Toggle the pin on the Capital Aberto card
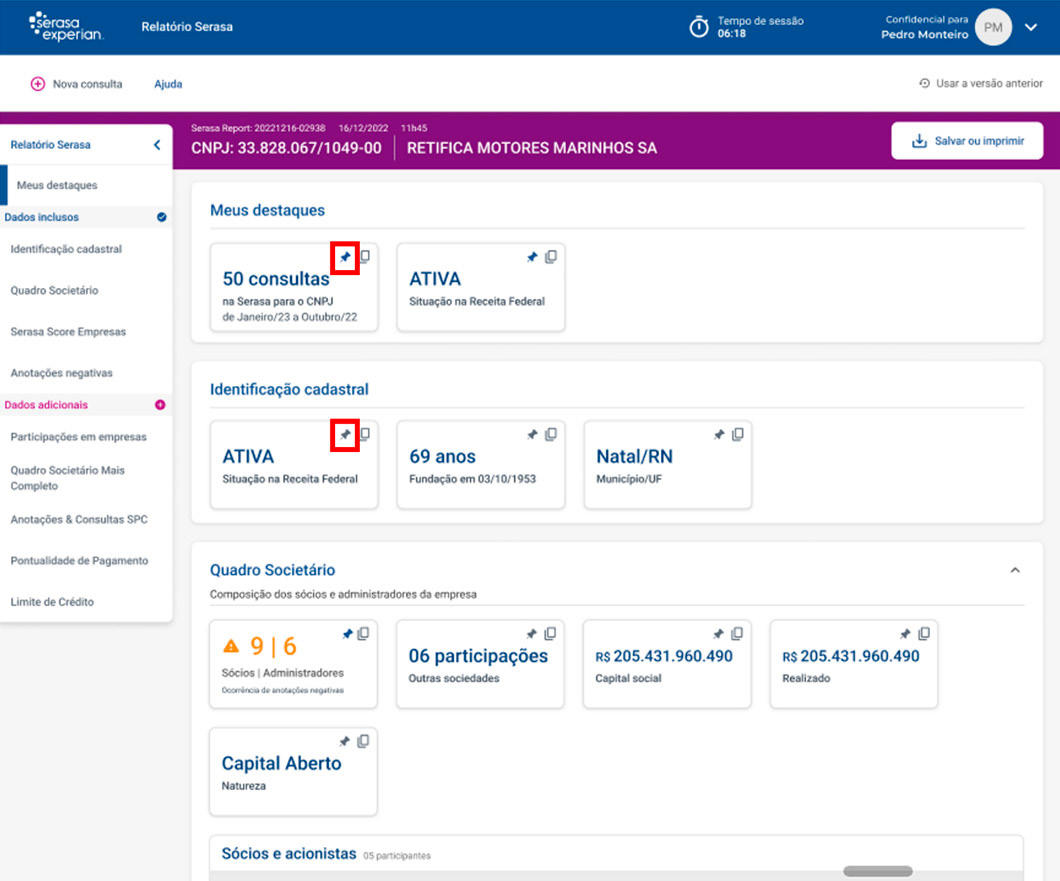Image resolution: width=1060 pixels, height=881 pixels. 345,742
